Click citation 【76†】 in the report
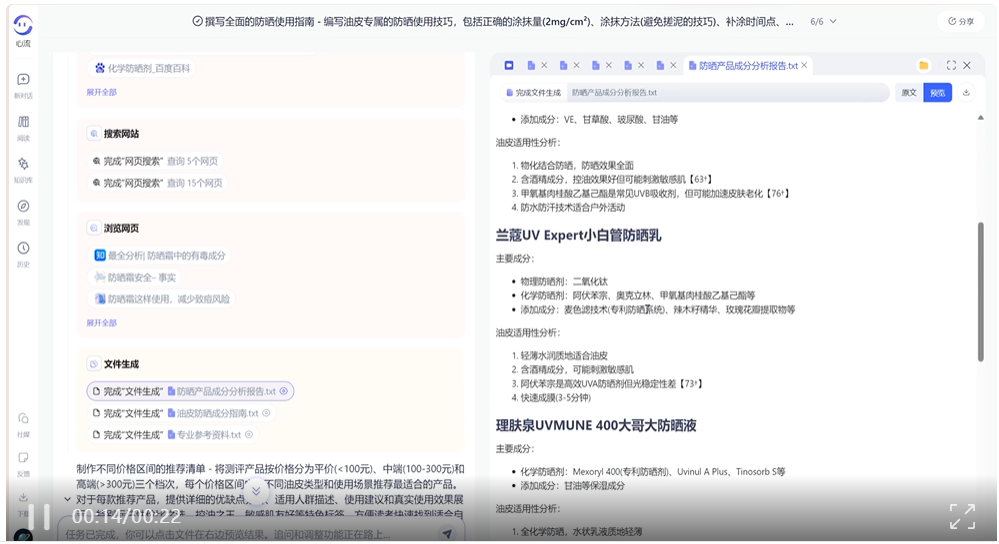The image size is (999, 544). coord(777,194)
